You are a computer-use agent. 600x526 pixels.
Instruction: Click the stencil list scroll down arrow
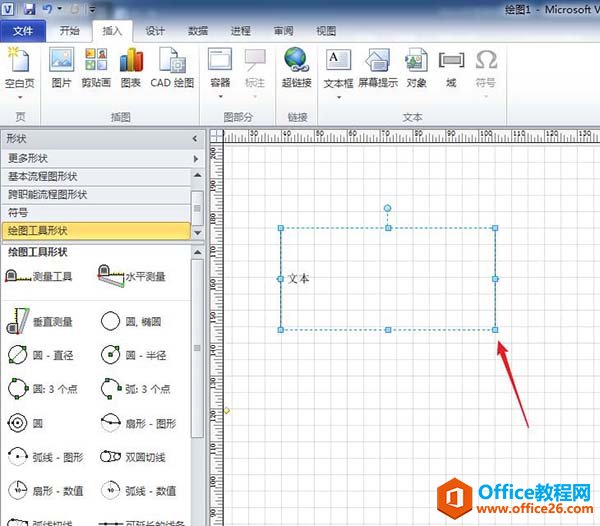point(197,233)
